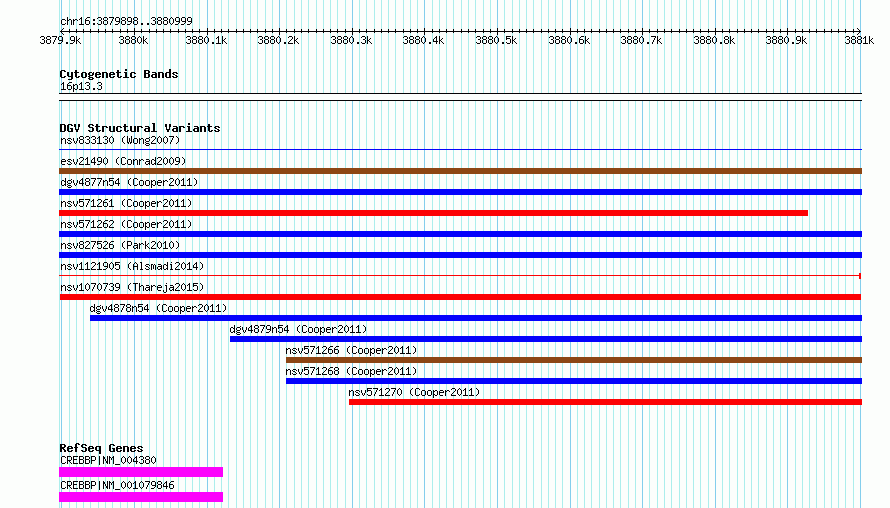Click the 3880.1k ruler label
The width and height of the screenshot is (890, 508).
[206, 40]
